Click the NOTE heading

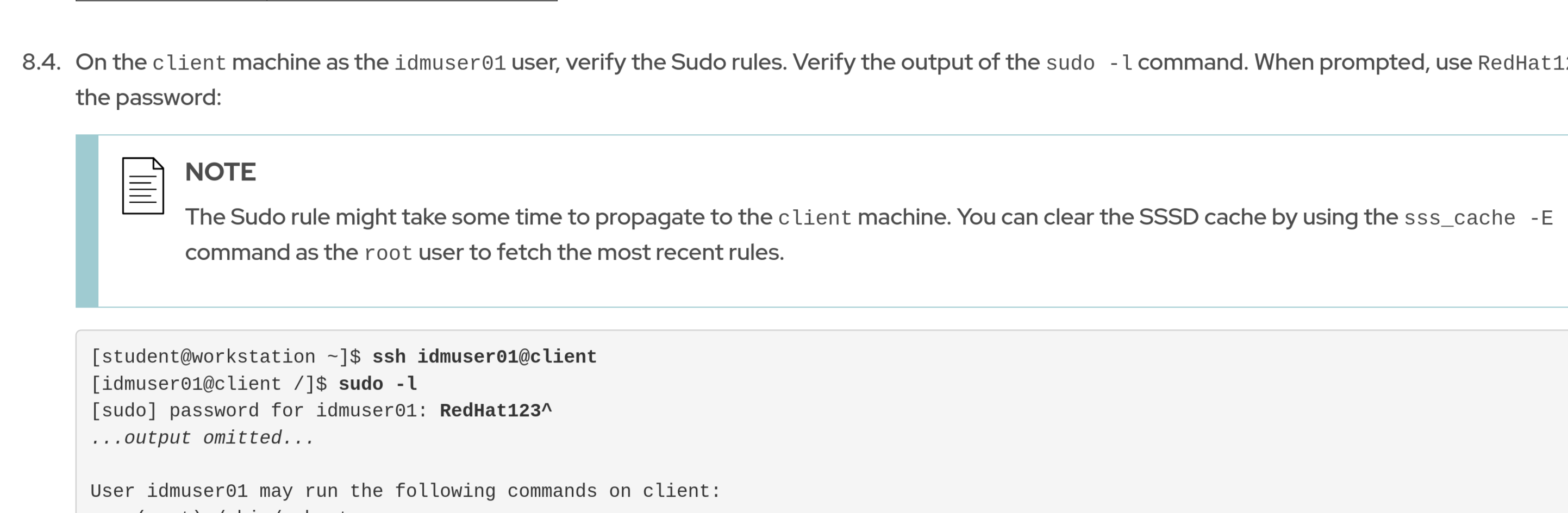tap(220, 172)
